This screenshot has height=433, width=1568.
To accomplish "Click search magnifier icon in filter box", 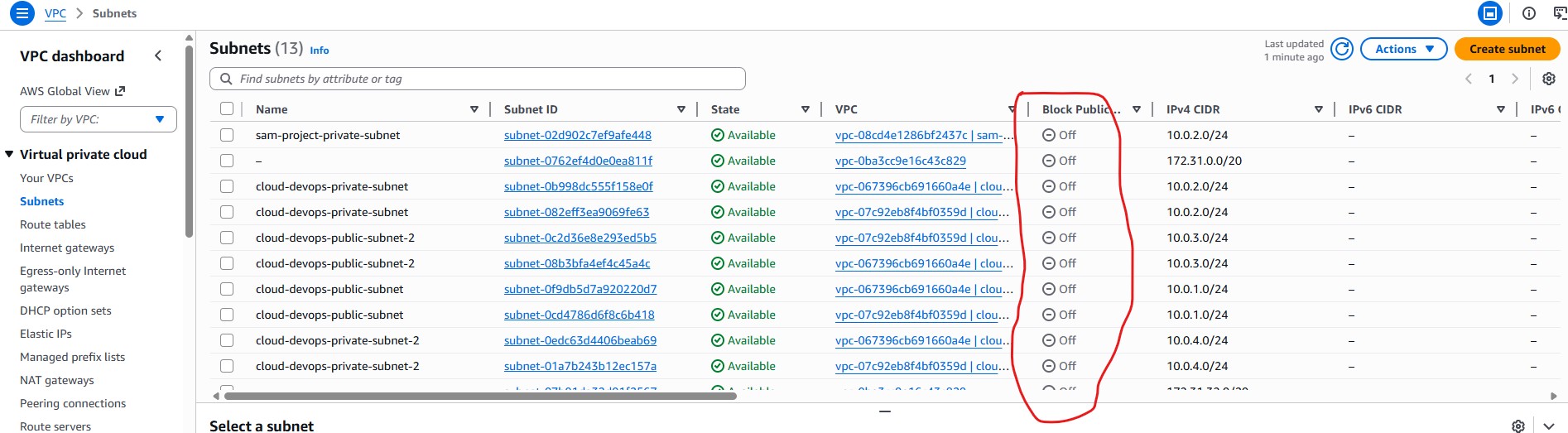I will [227, 79].
